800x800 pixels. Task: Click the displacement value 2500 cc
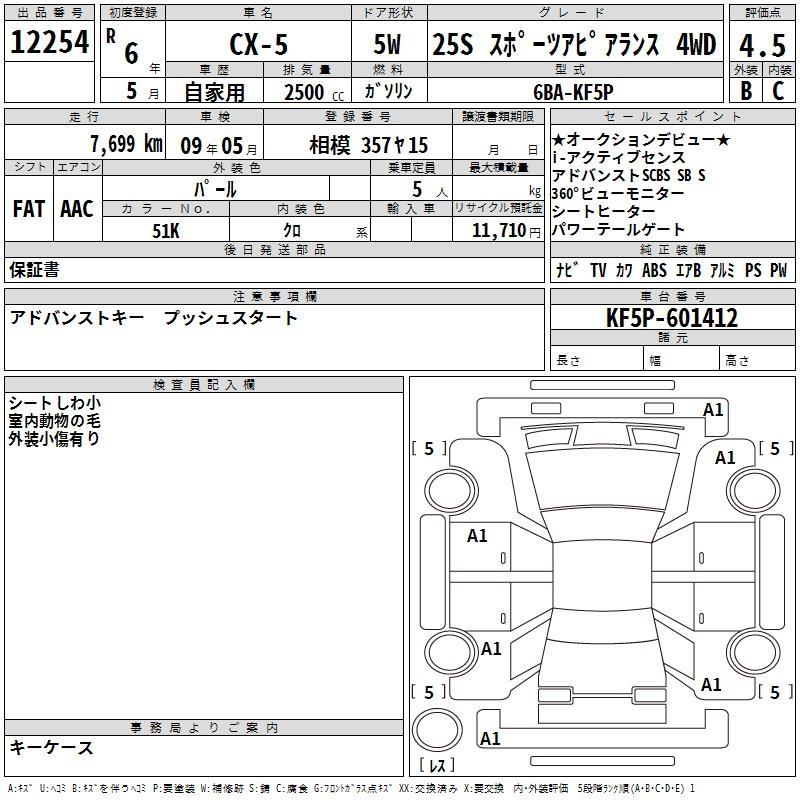click(x=314, y=92)
